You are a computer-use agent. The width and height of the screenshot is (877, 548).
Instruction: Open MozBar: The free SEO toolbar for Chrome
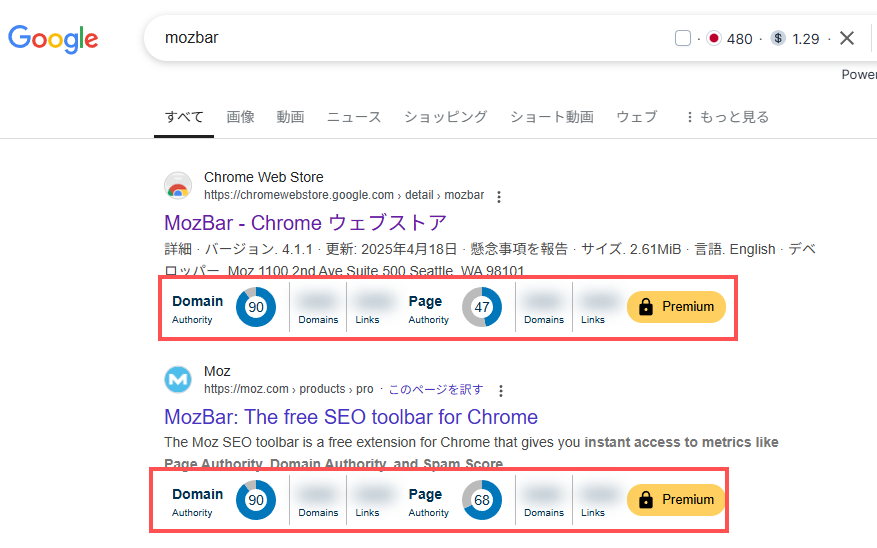click(x=351, y=417)
